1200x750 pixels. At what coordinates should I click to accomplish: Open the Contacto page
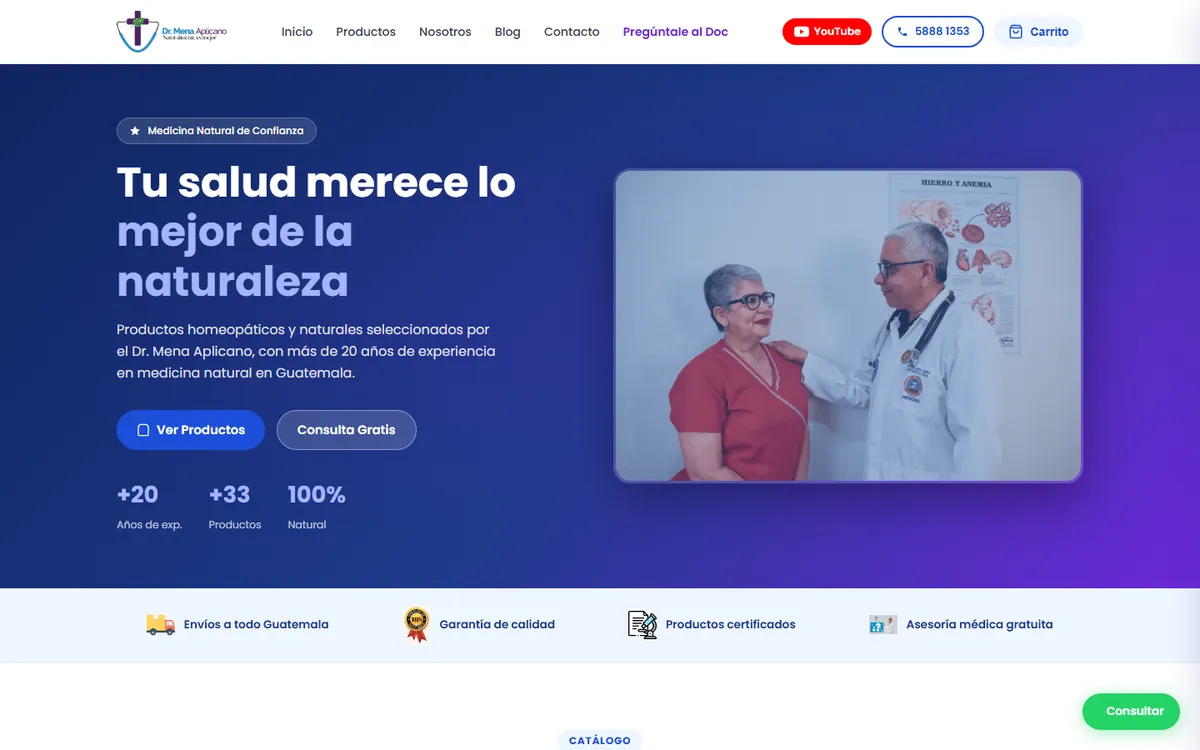pyautogui.click(x=572, y=32)
